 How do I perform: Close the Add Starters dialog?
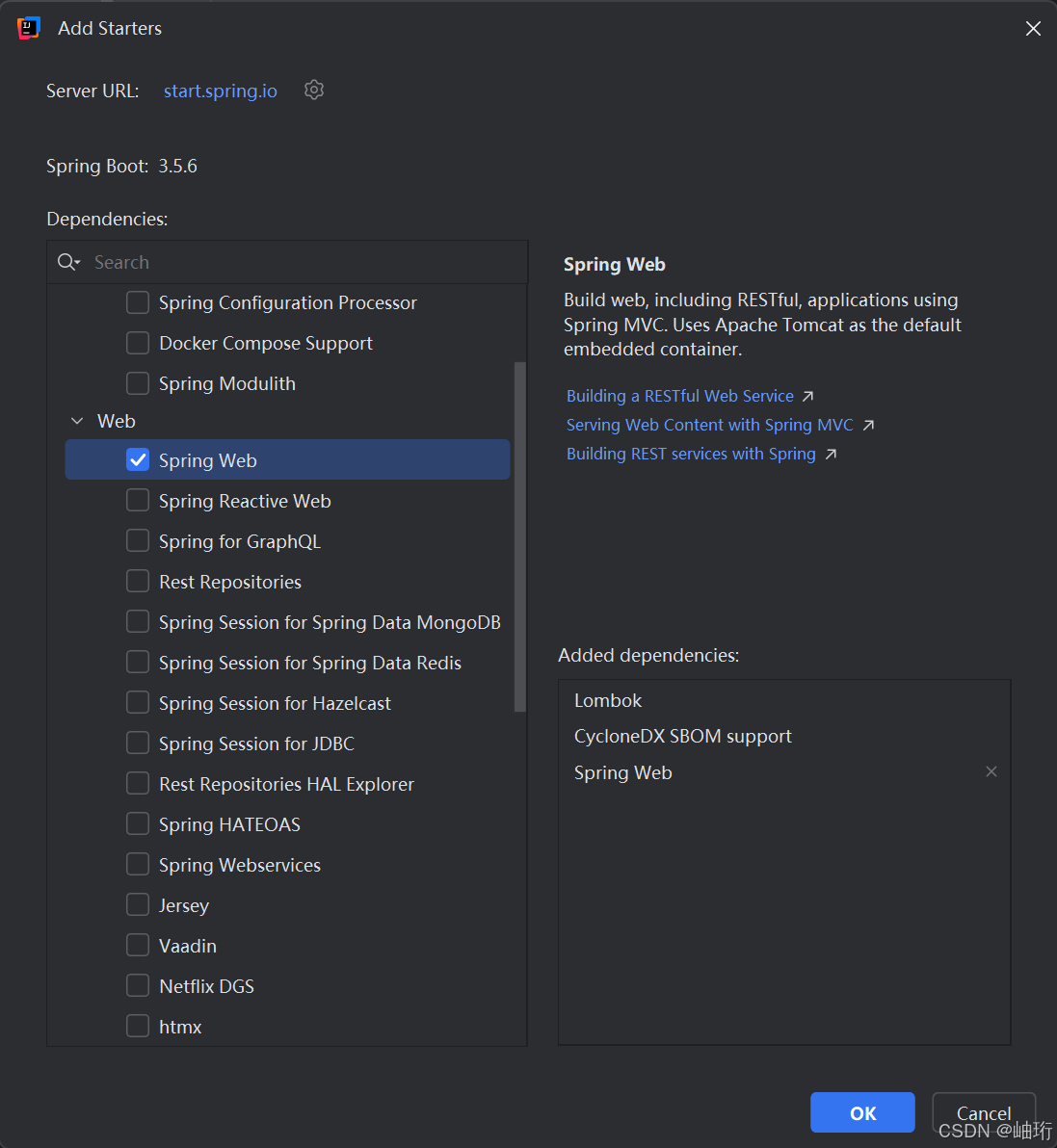pos(1033,29)
